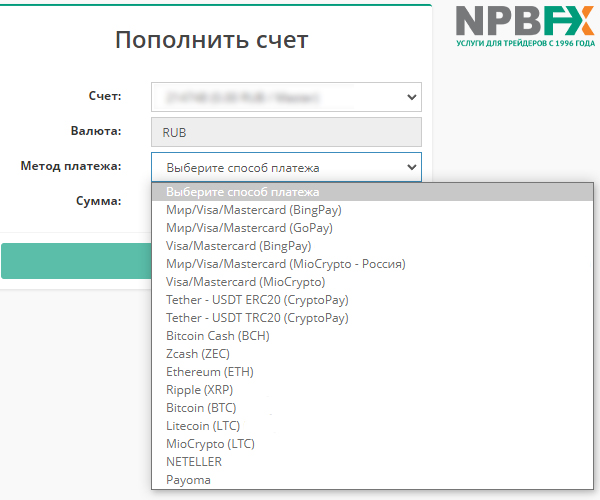Select Payoma payment method
The image size is (600, 500).
tap(372, 480)
